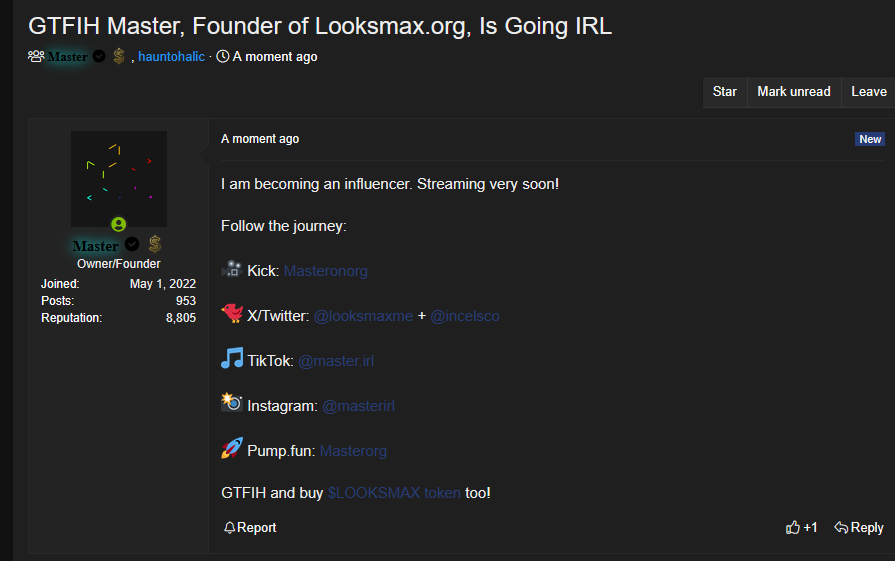Click the posts count 953
This screenshot has height=561, width=895.
186,301
